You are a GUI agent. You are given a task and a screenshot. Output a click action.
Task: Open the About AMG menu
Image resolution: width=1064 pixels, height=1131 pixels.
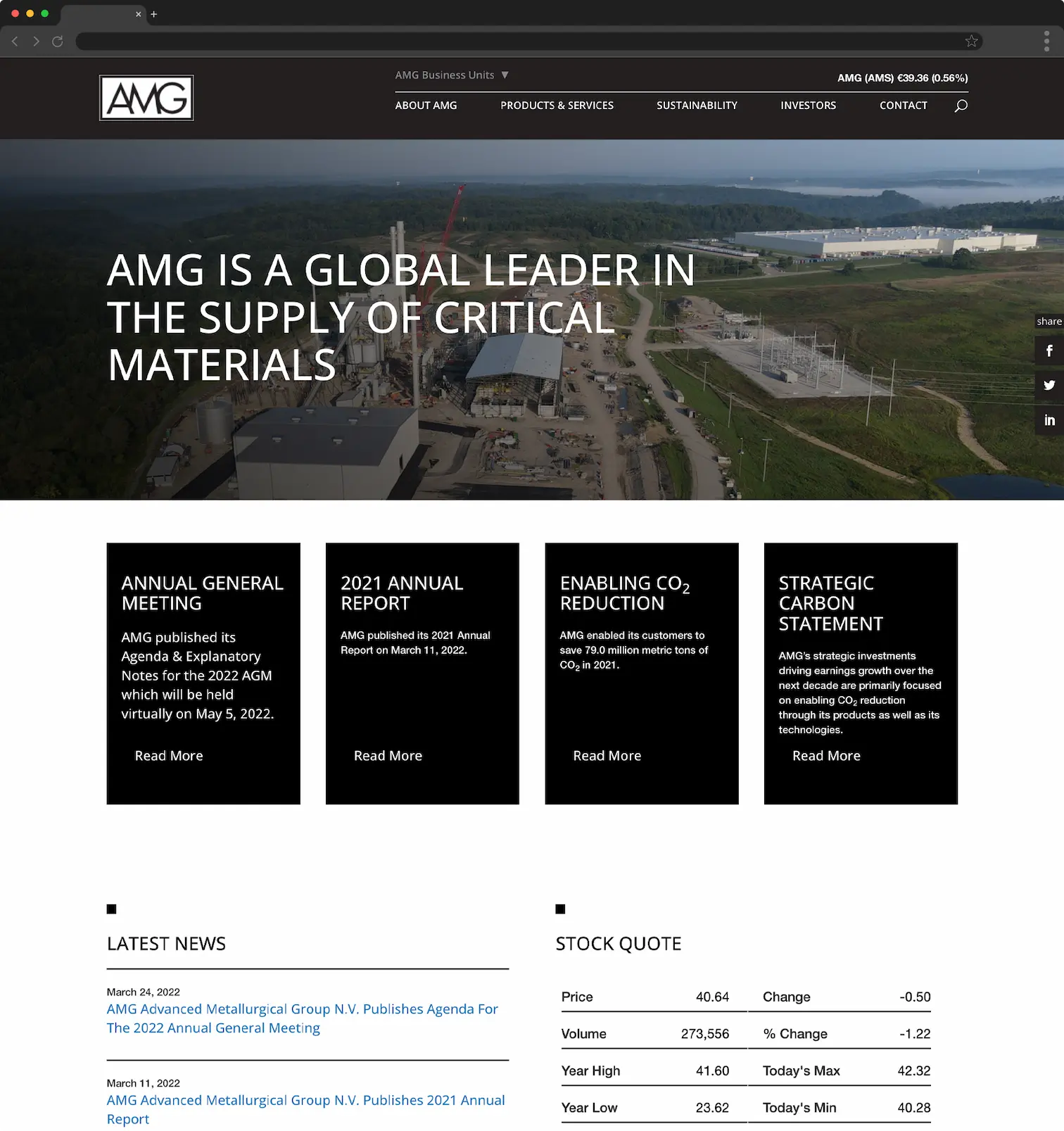(426, 106)
